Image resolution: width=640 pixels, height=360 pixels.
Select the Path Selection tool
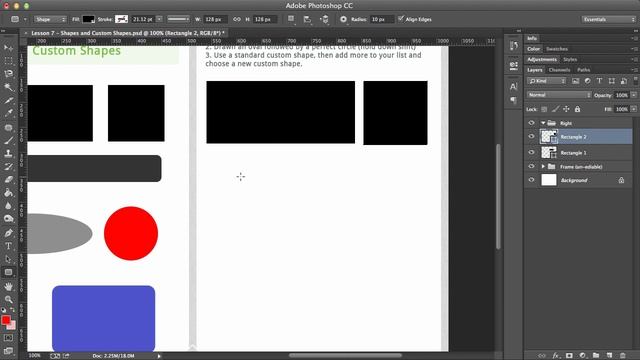pyautogui.click(x=8, y=259)
